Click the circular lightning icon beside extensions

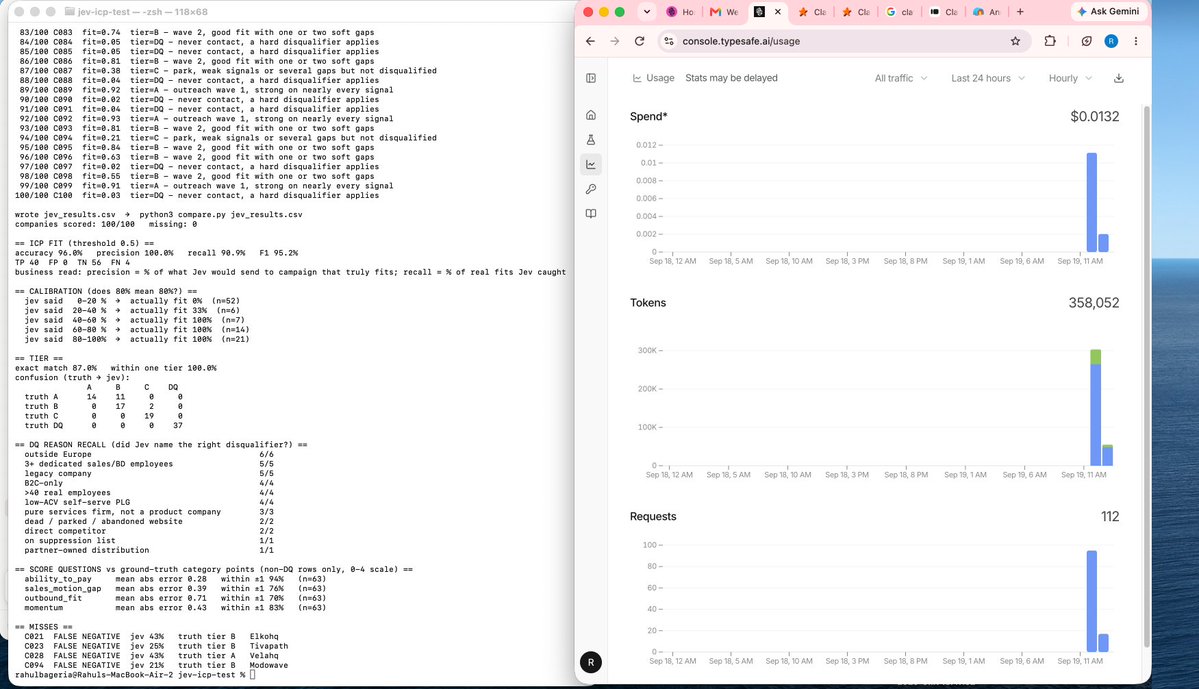[1087, 41]
